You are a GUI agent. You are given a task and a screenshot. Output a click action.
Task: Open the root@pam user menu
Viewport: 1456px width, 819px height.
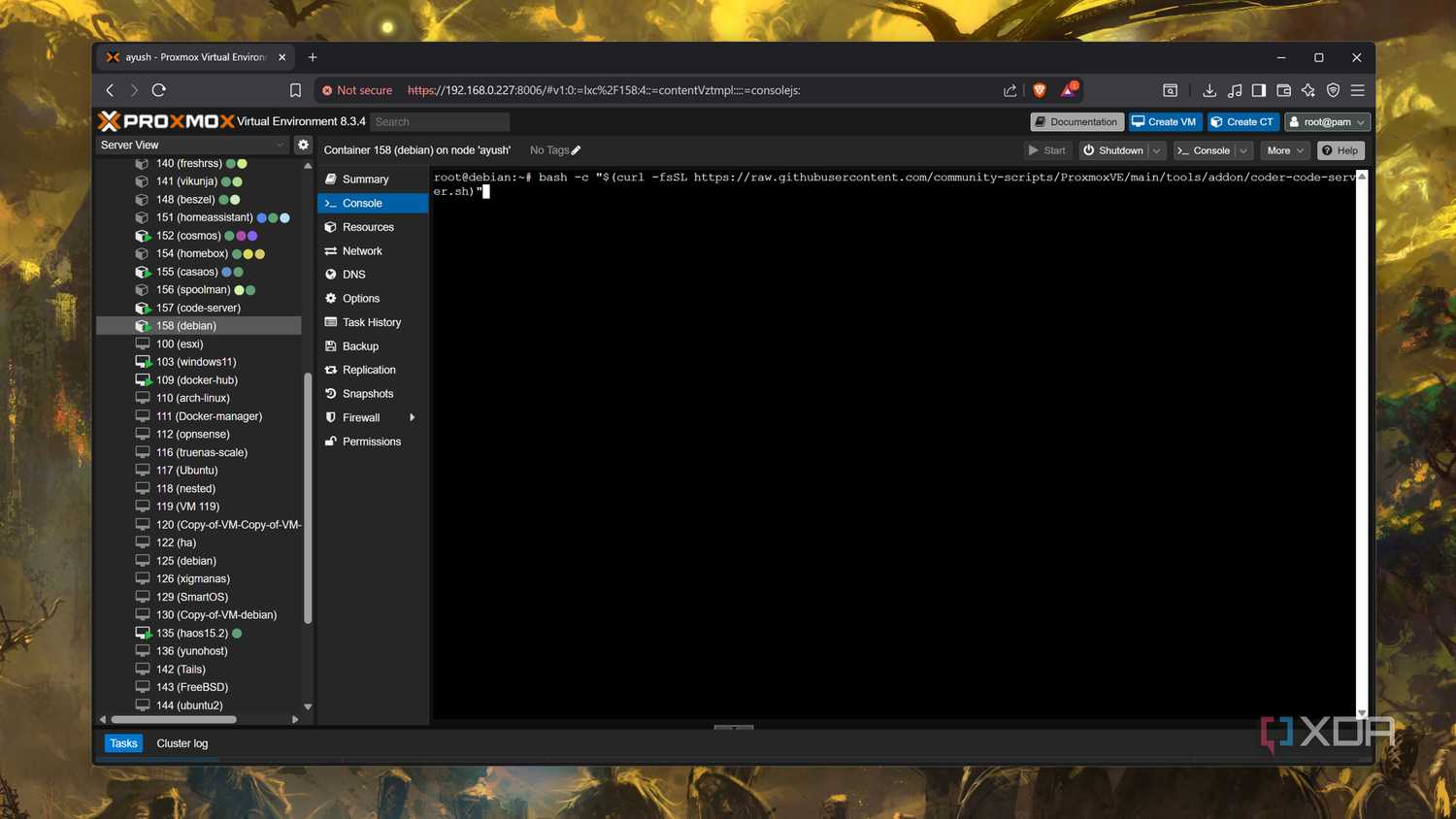click(1328, 122)
